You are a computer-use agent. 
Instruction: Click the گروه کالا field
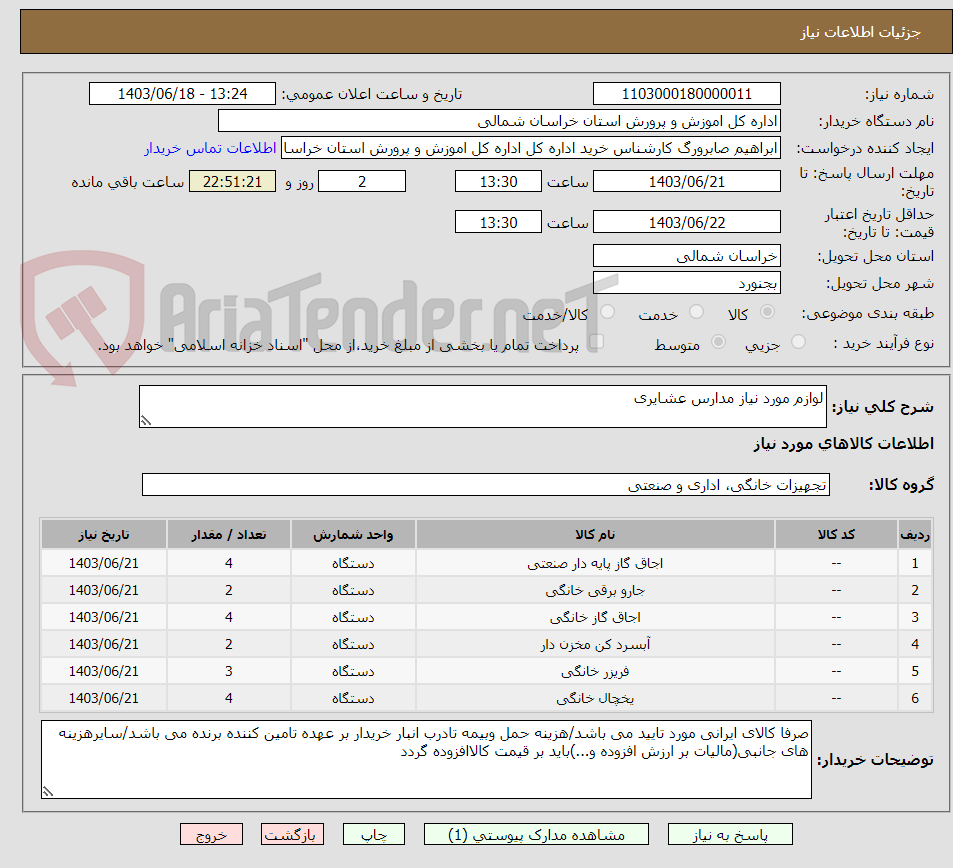[x=486, y=484]
